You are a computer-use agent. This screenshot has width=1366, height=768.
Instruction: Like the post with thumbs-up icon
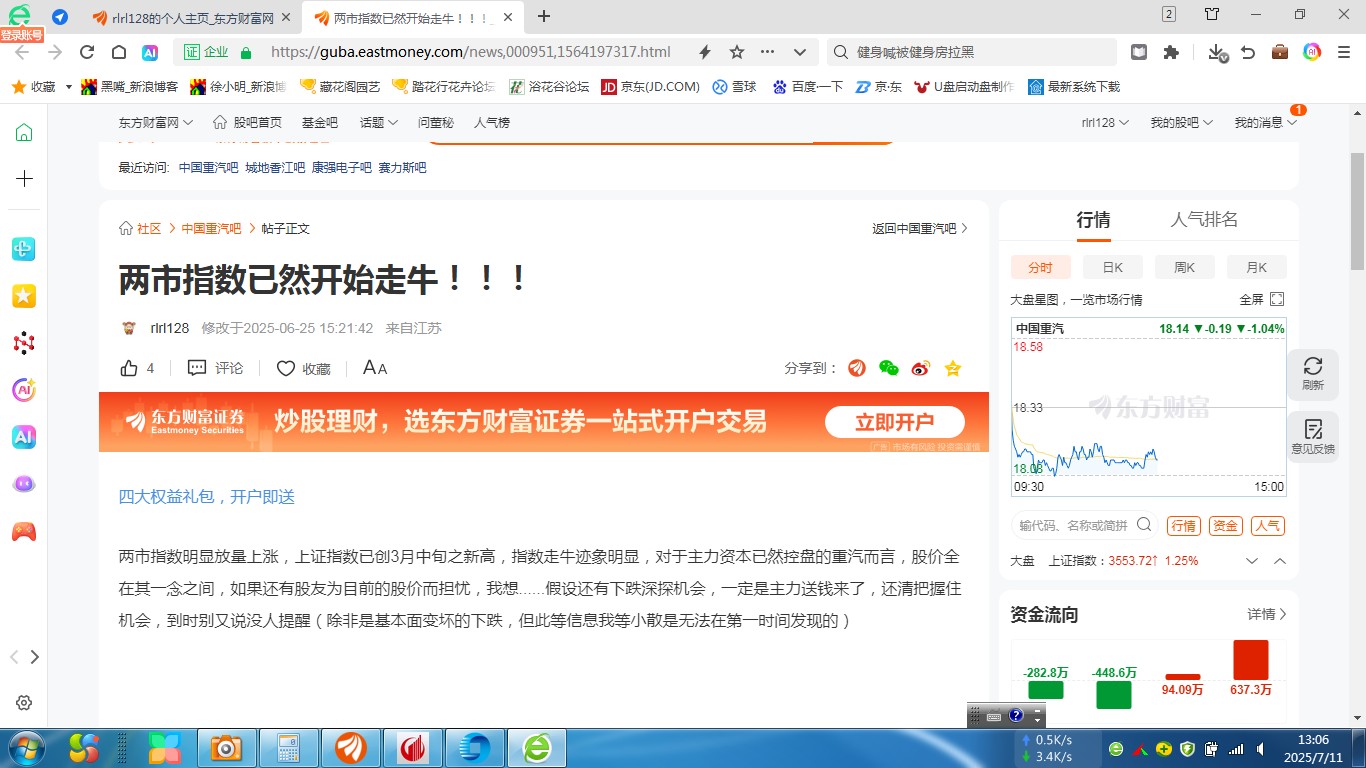(x=129, y=368)
